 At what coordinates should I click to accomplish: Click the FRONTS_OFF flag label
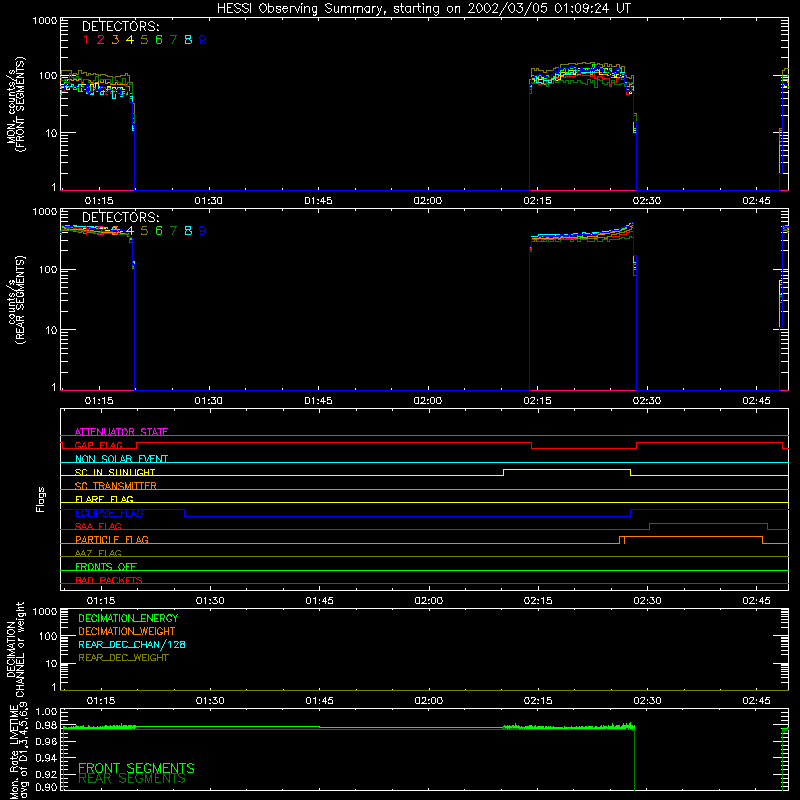pos(106,566)
